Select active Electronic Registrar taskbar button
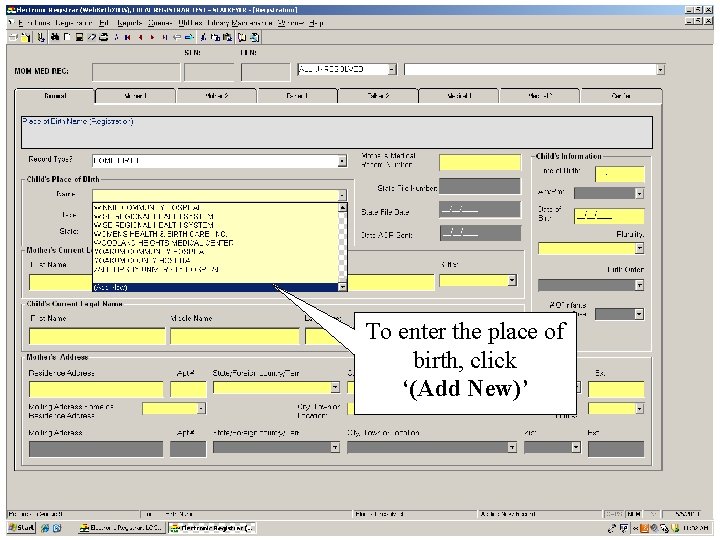Viewport: 720px width, 540px height. [x=211, y=528]
